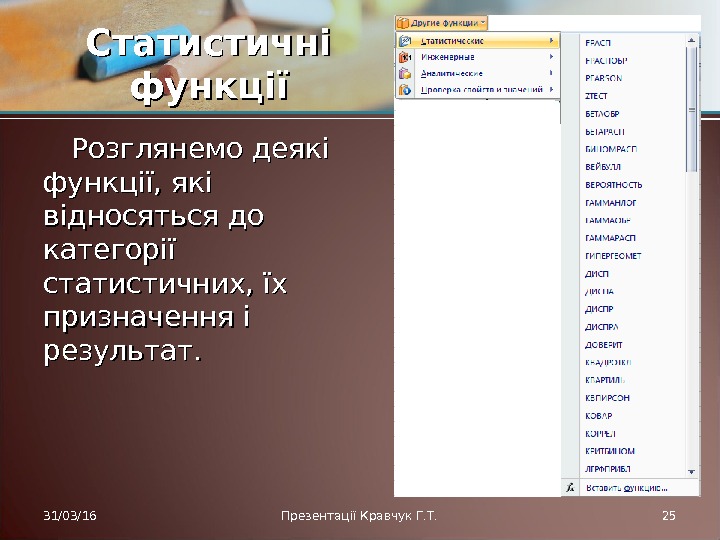The width and height of the screenshot is (720, 540).
Task: Select the FРАСП function
Action: tap(598, 43)
